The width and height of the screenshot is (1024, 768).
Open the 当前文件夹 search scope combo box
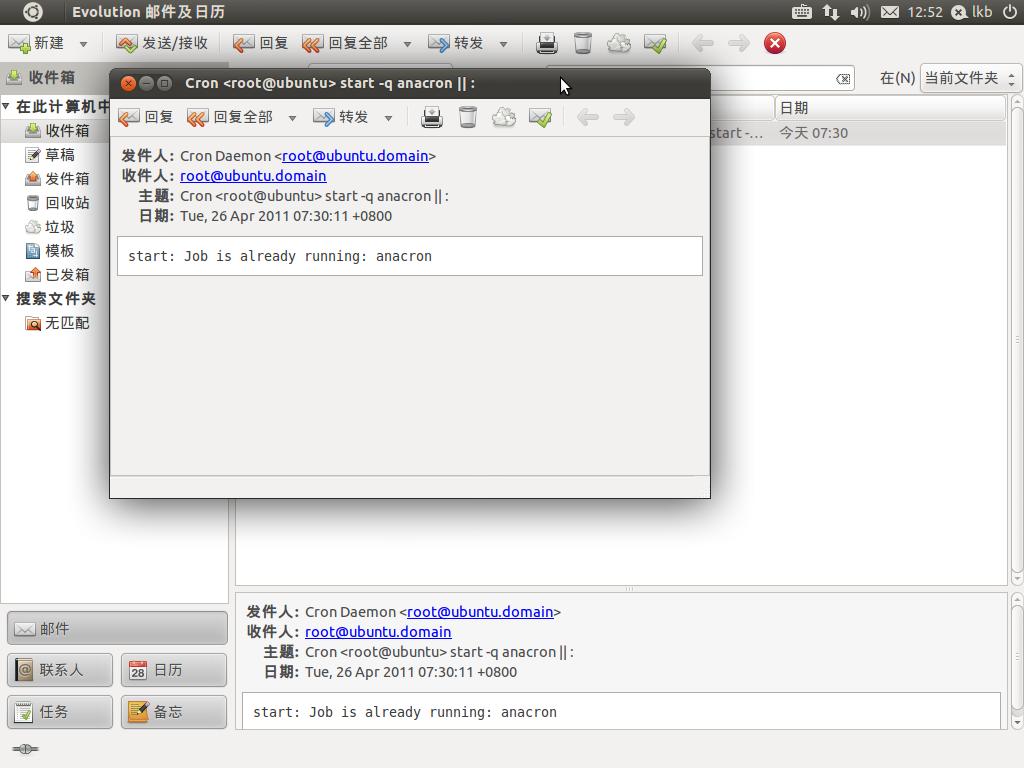tap(970, 78)
